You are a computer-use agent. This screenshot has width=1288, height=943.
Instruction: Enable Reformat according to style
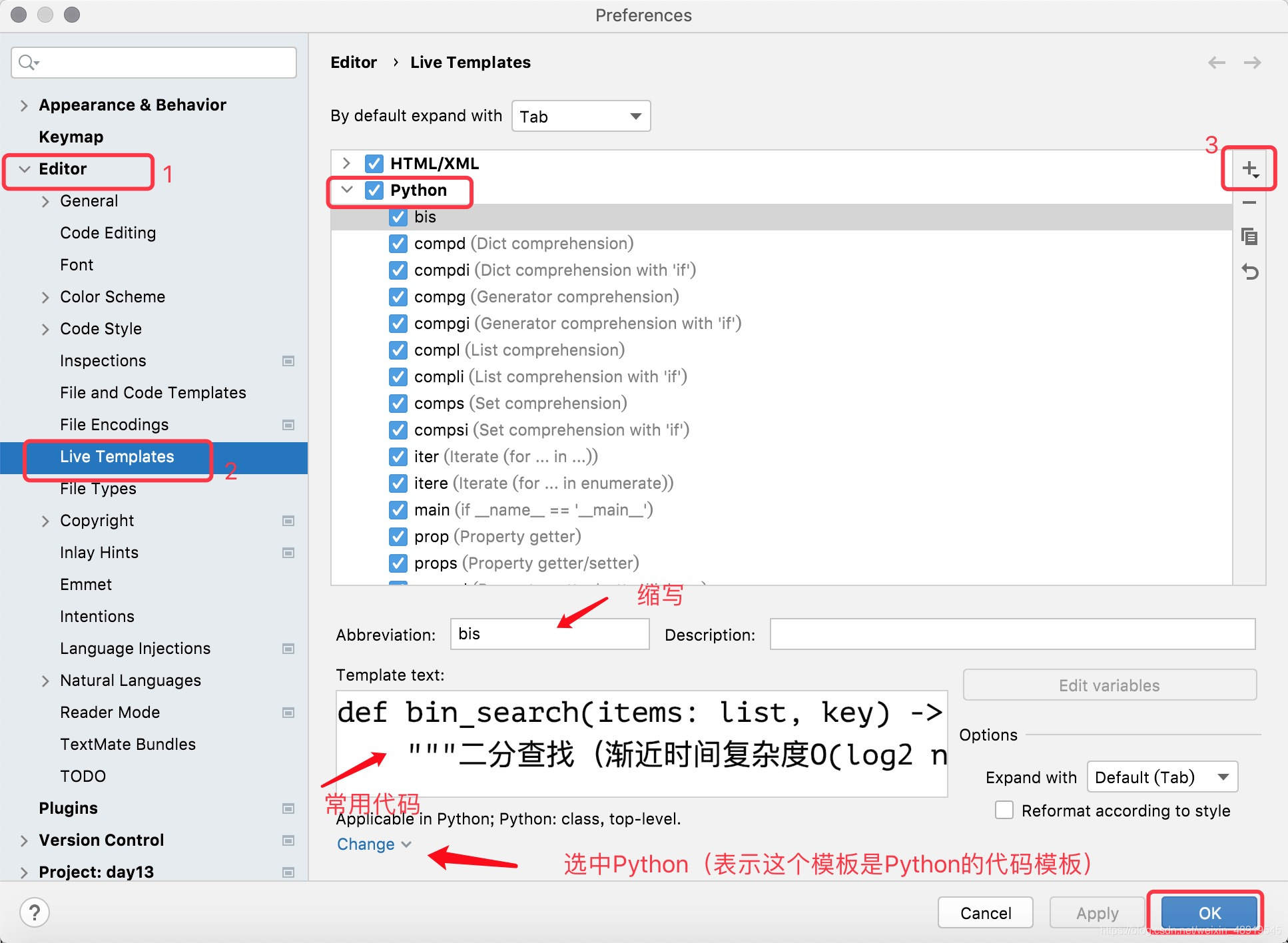tap(1004, 810)
